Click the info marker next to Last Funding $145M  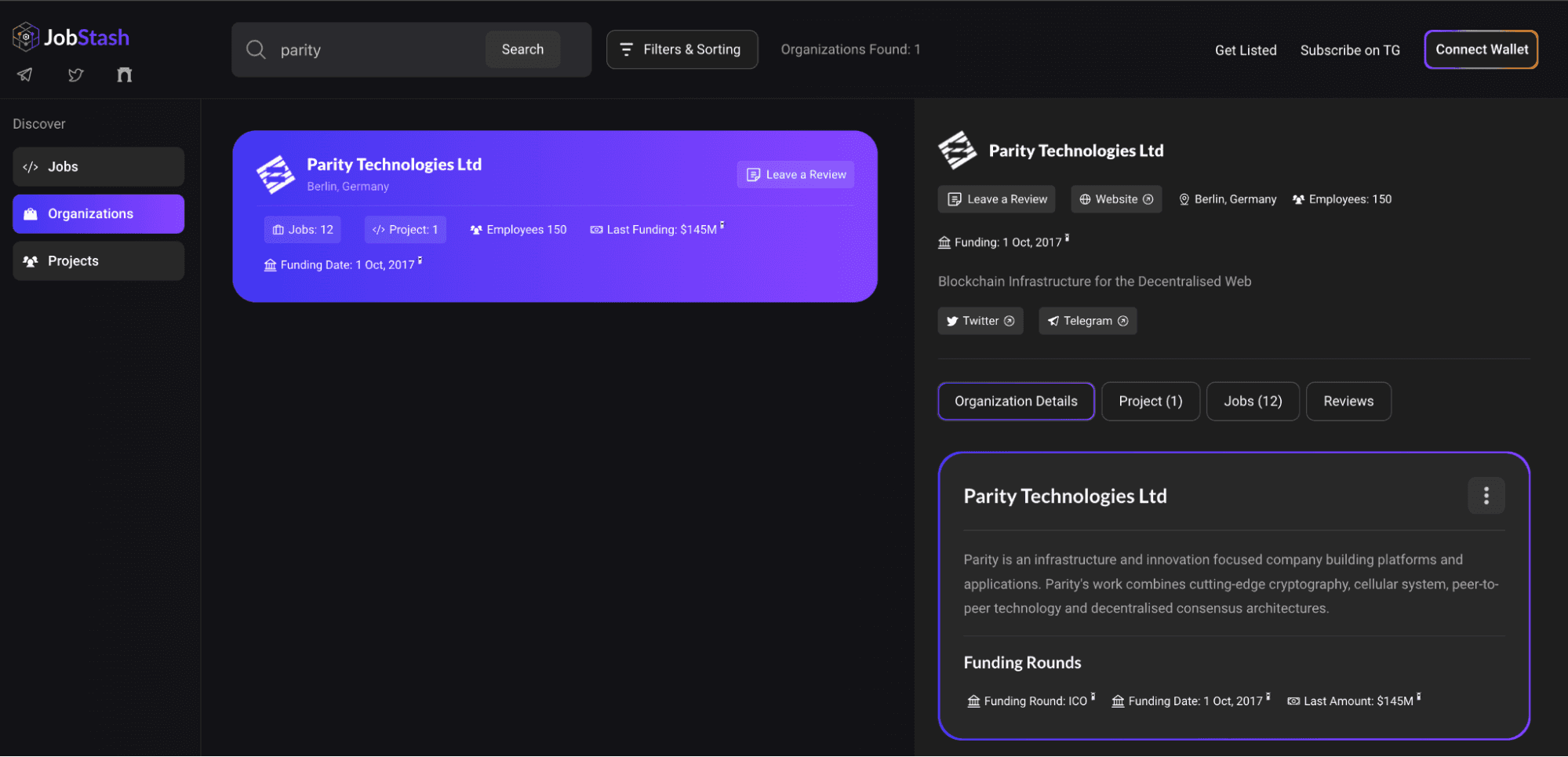tap(722, 225)
